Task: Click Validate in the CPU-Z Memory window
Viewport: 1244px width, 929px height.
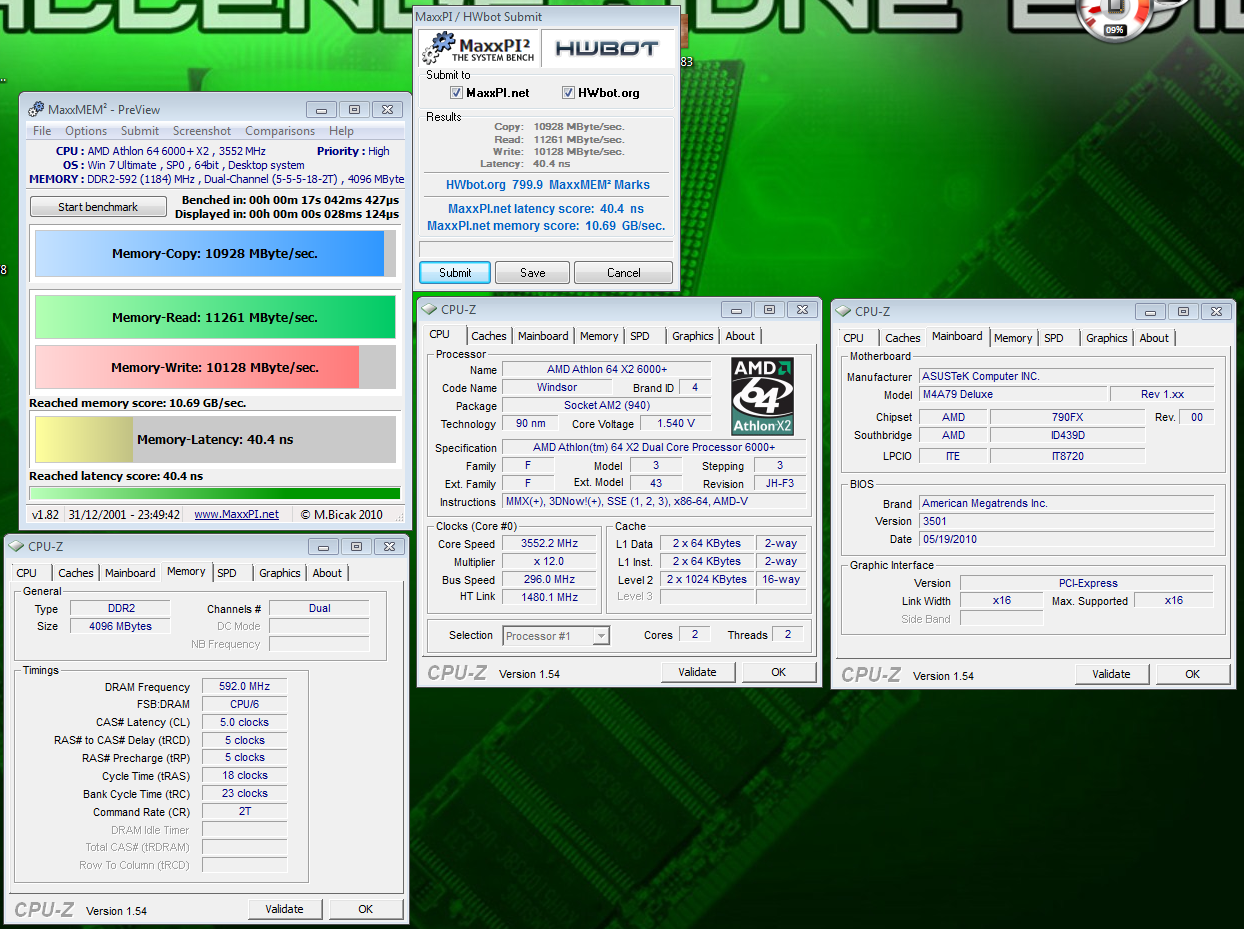Action: (284, 909)
